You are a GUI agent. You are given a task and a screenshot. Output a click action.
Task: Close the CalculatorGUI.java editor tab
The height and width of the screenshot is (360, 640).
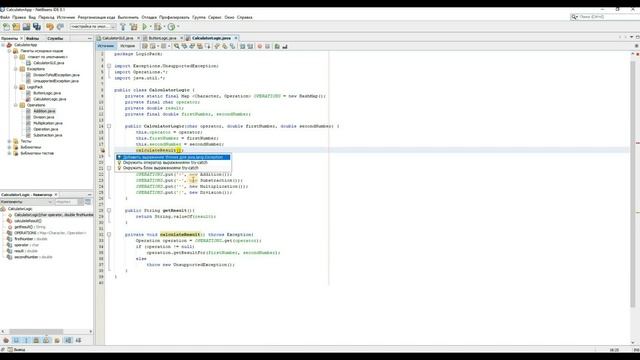coord(138,38)
